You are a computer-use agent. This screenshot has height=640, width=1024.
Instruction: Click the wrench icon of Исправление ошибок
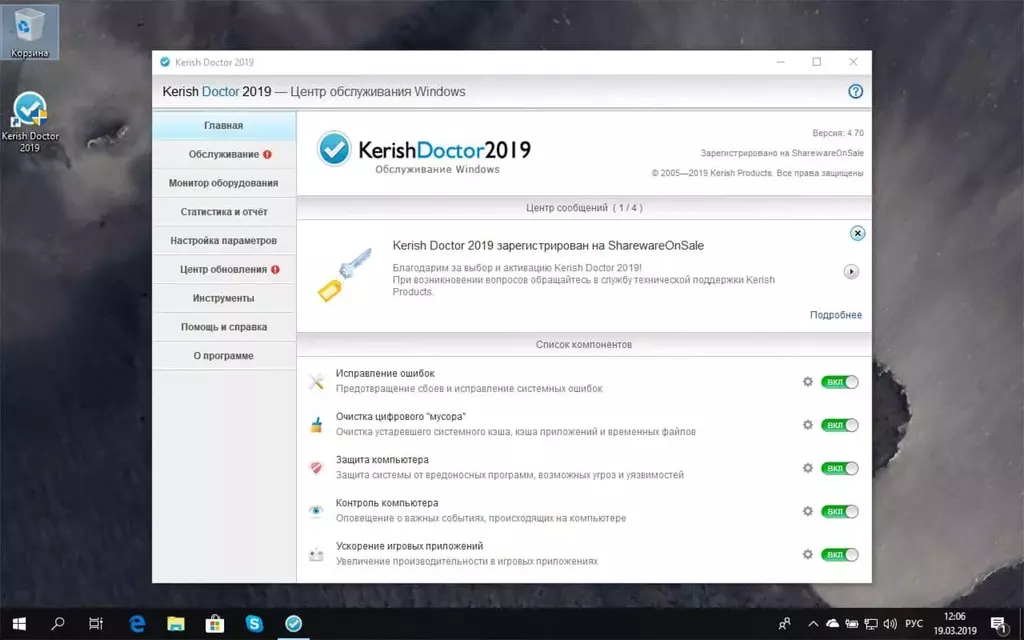316,382
